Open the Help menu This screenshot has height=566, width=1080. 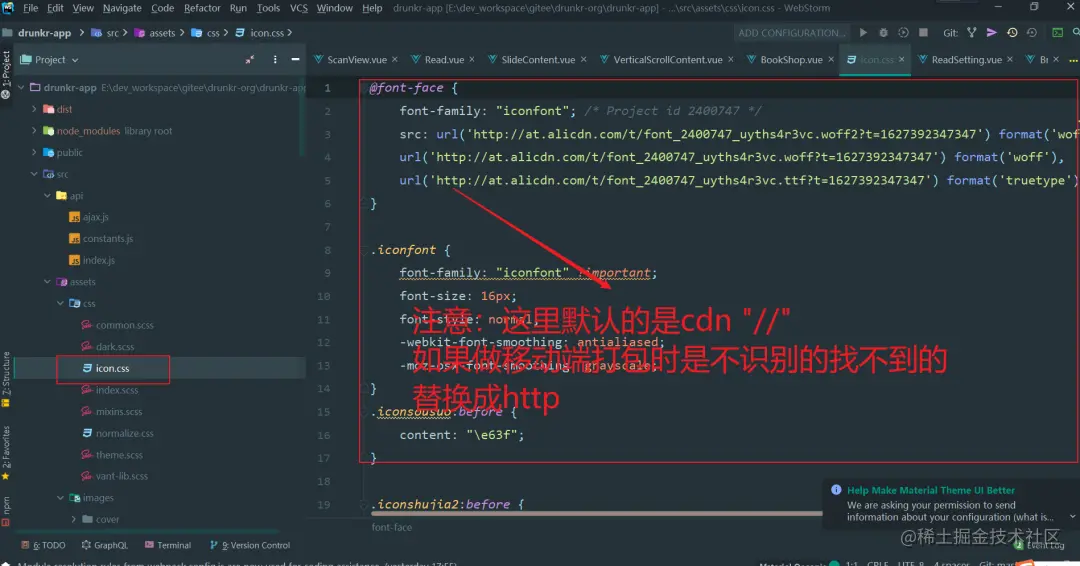[372, 8]
